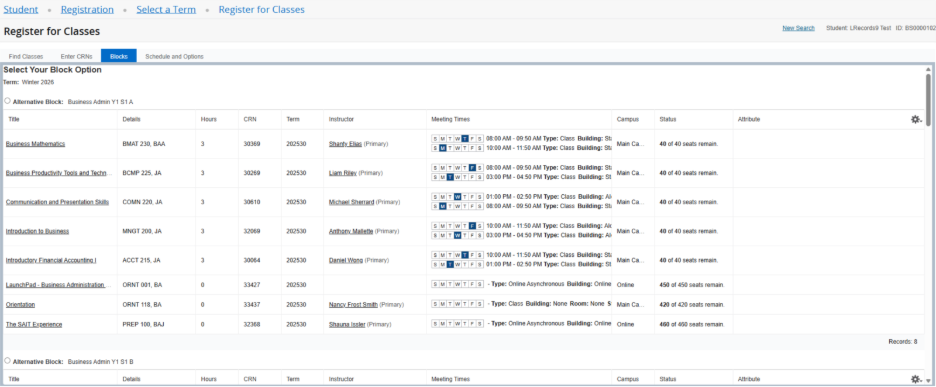Open instructor Daniel Wong profile
Image resolution: width=936 pixels, height=387 pixels.
click(346, 260)
